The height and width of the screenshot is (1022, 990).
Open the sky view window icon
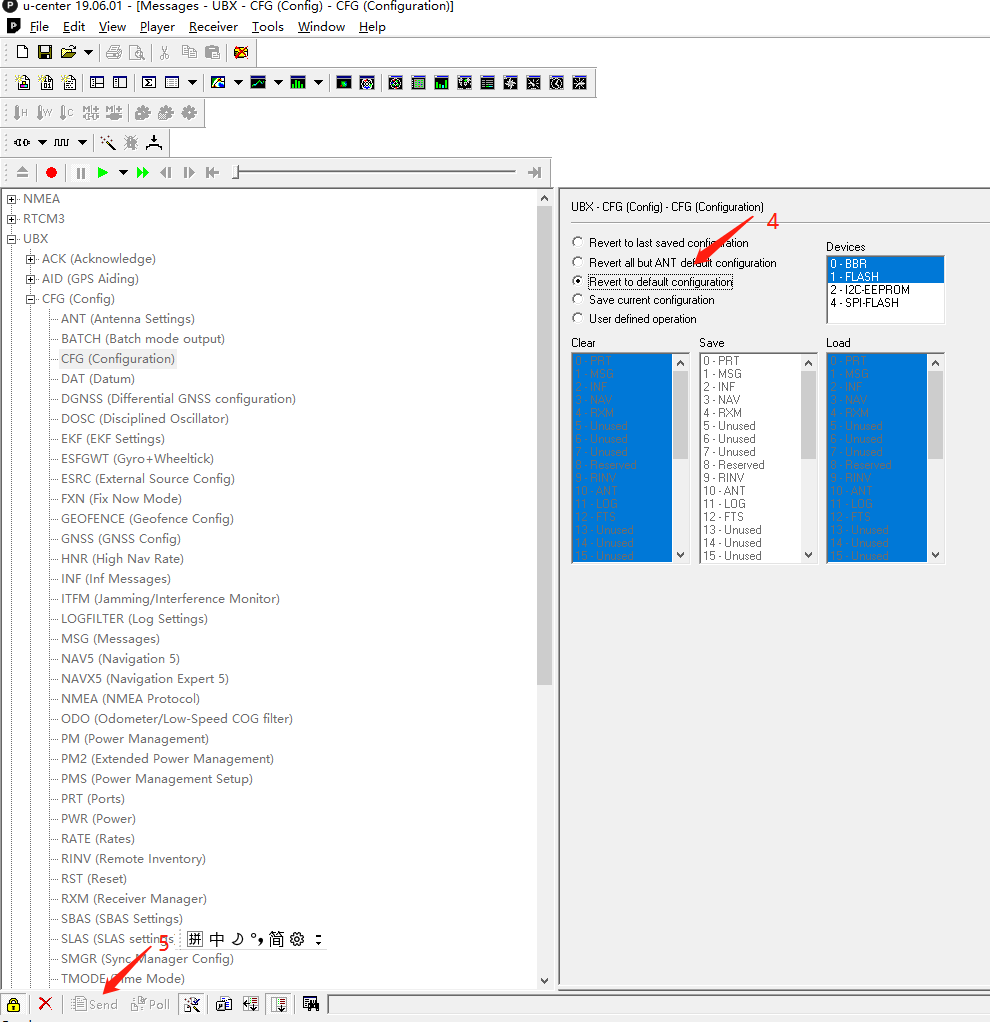pos(367,83)
